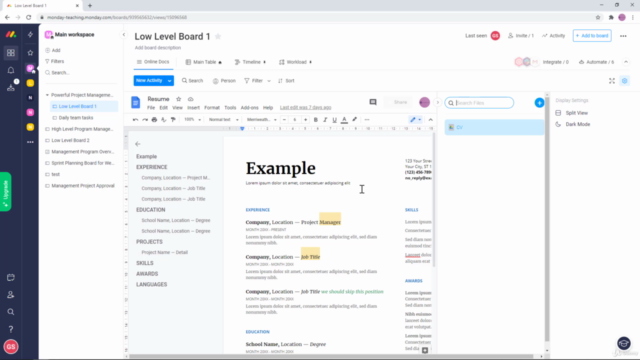Open the Add-ons menu

pos(249,108)
